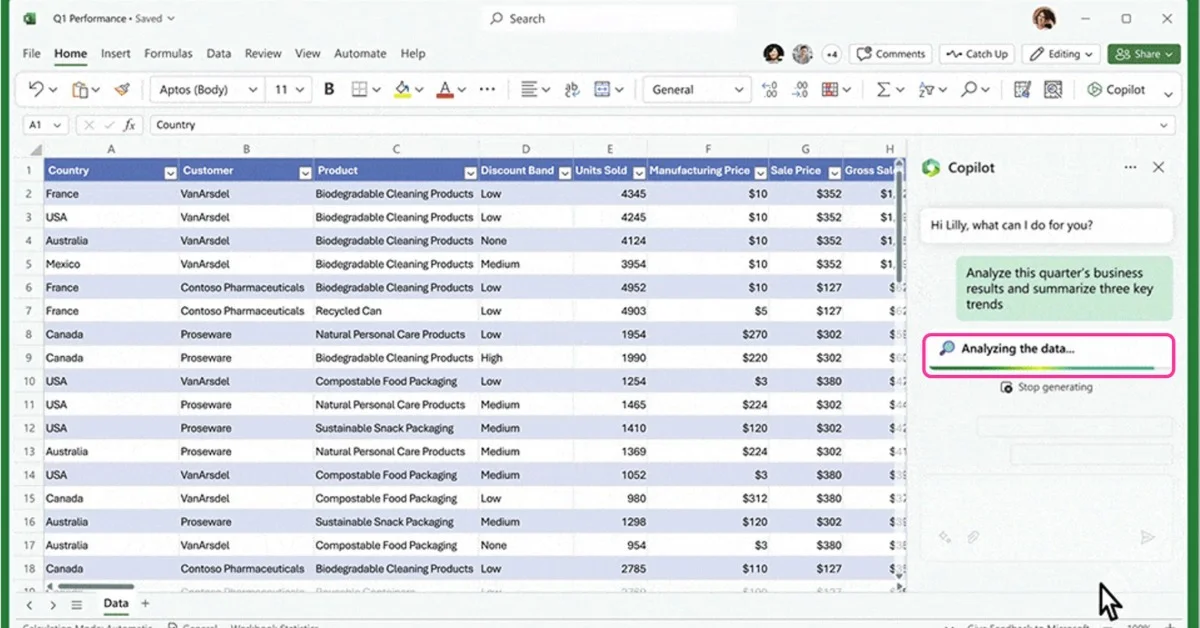Attach a file in Copilot chat
1200x628 pixels.
pos(973,537)
